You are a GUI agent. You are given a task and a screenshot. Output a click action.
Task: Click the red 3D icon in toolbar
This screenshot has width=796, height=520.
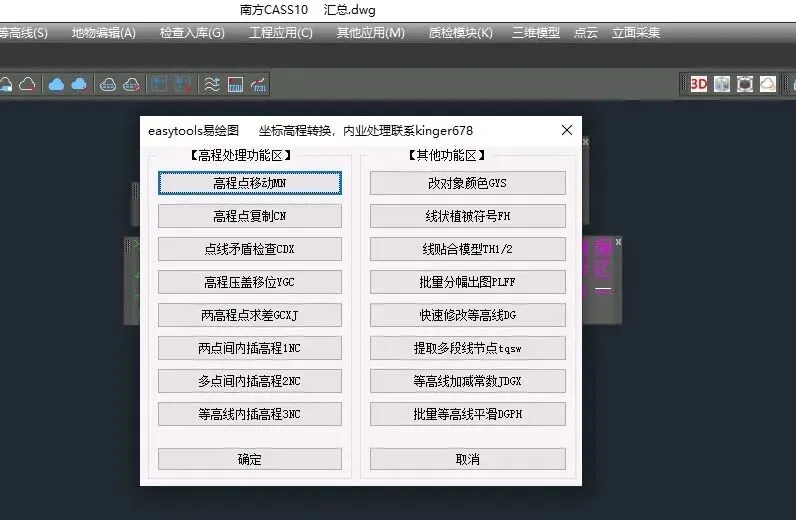pyautogui.click(x=699, y=84)
